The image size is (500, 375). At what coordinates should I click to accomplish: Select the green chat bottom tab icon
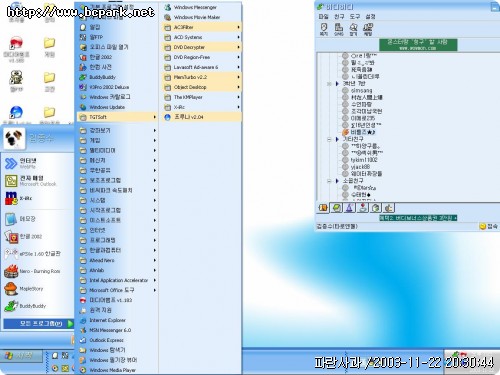[337, 208]
